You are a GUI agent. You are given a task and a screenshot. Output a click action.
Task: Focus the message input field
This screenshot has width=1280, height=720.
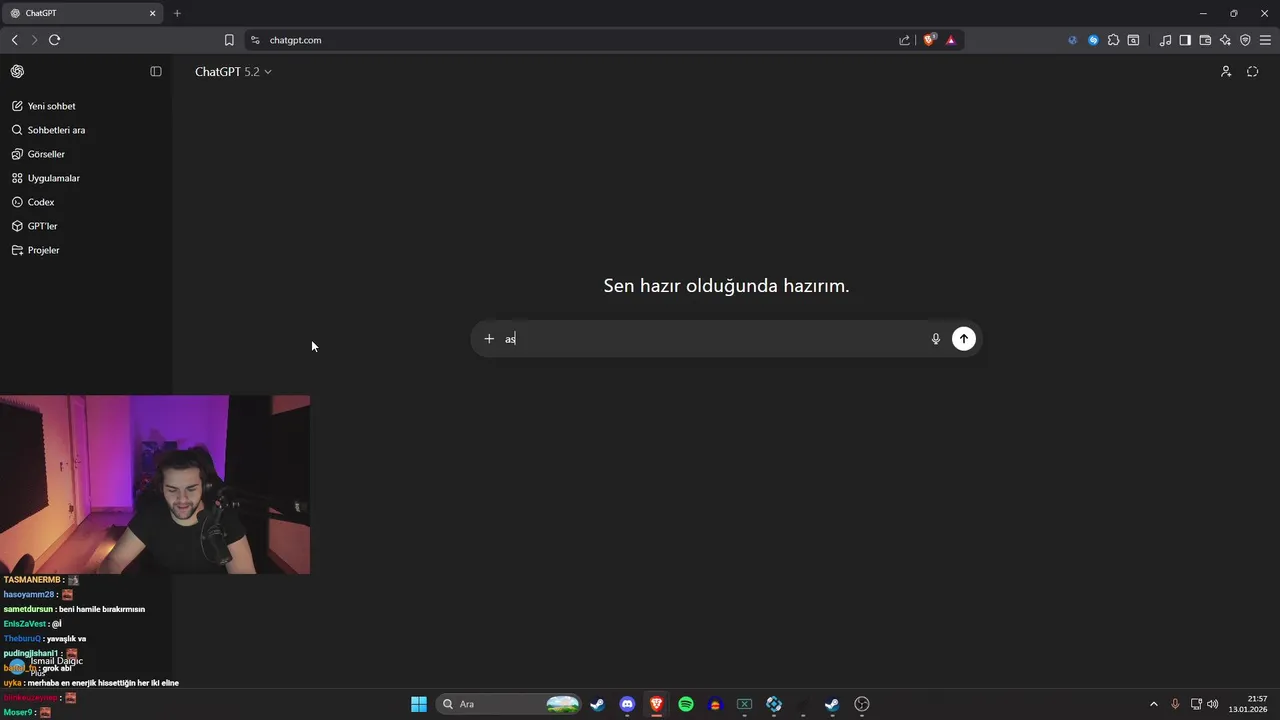tap(715, 339)
